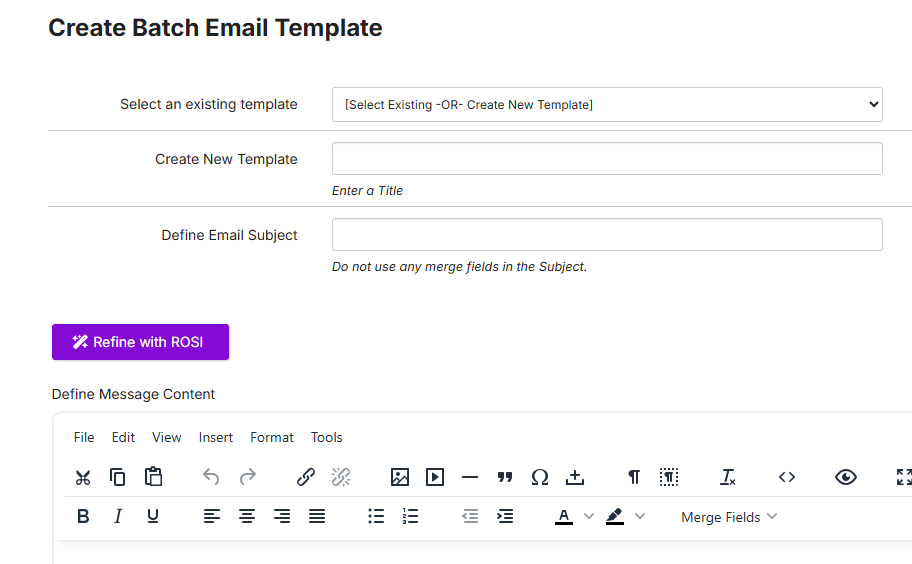This screenshot has width=912, height=564.
Task: Start a bulleted list
Action: [x=376, y=516]
